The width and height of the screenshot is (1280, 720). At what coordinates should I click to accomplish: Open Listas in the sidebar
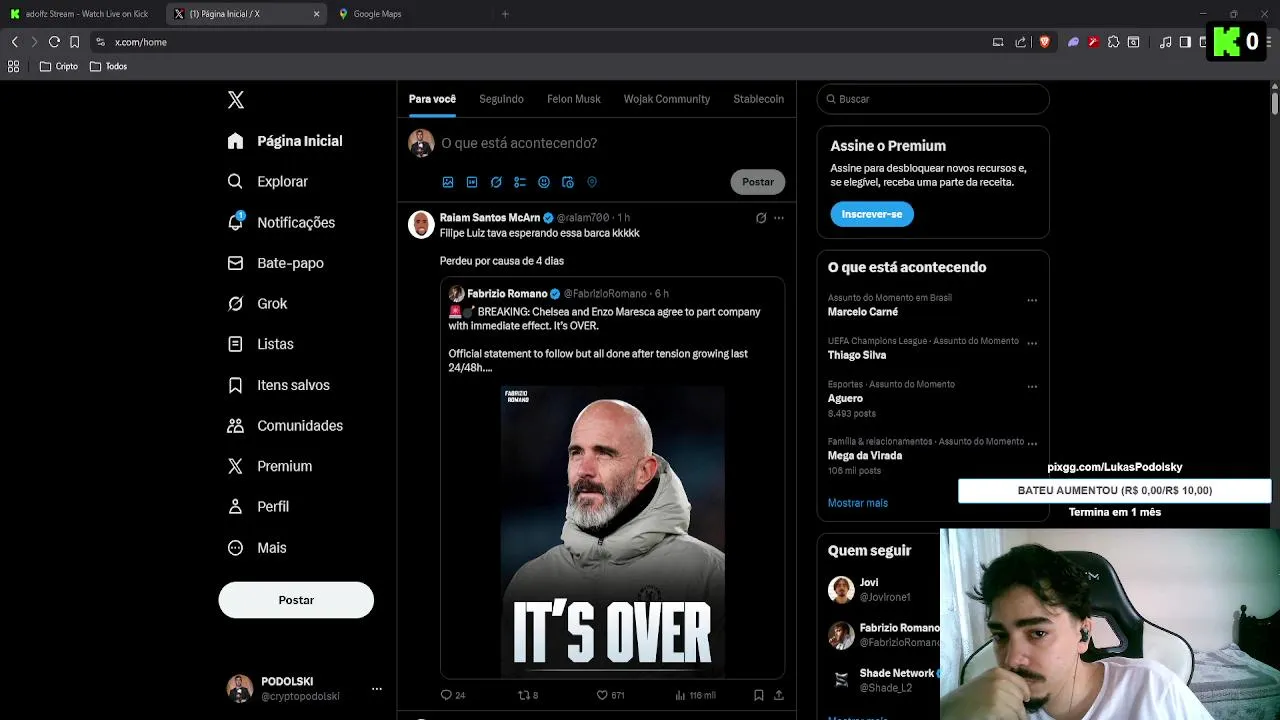tap(261, 344)
